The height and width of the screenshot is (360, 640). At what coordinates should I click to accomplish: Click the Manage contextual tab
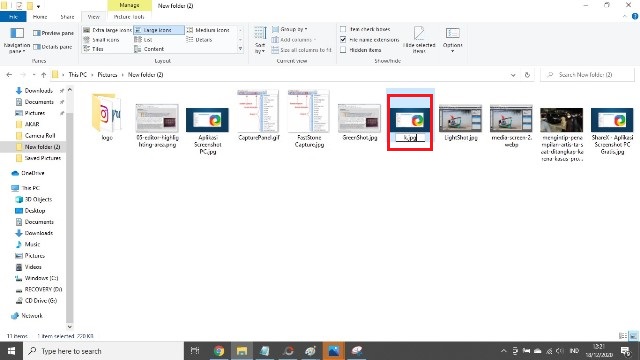(x=129, y=5)
